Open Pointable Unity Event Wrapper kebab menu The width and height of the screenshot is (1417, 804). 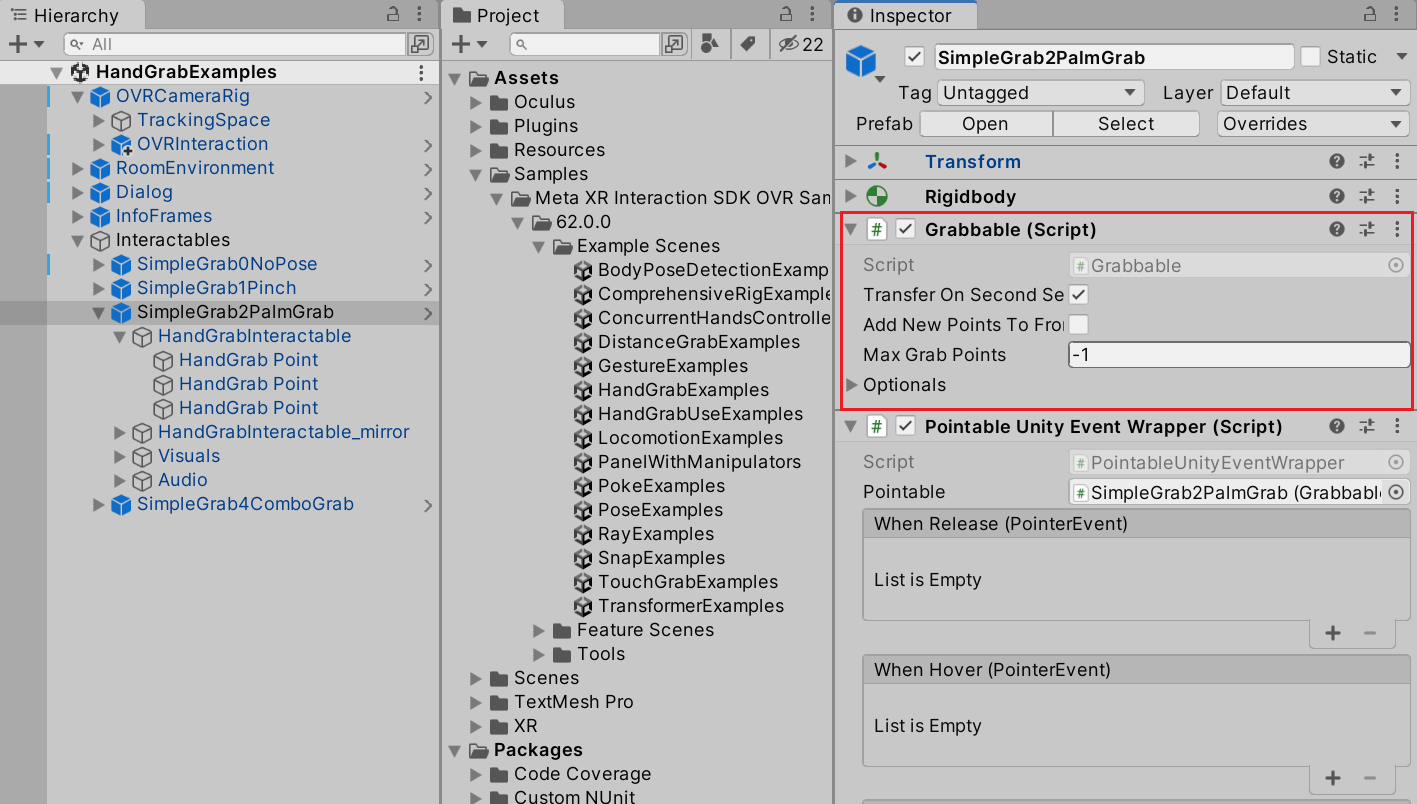1397,427
